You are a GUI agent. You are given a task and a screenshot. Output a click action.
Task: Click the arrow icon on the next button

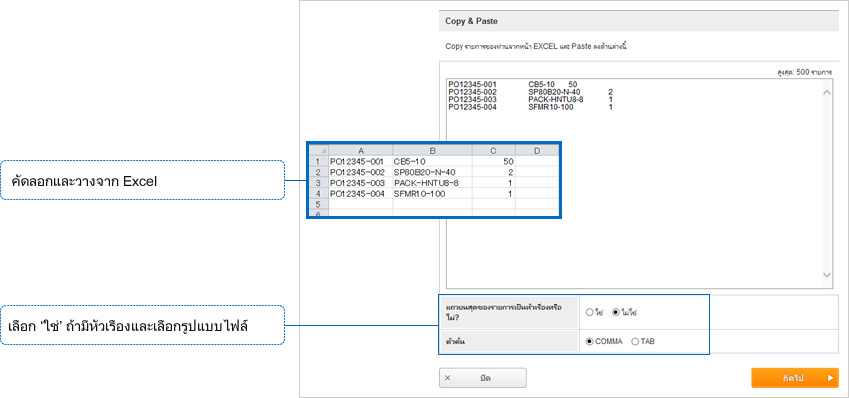tap(831, 378)
